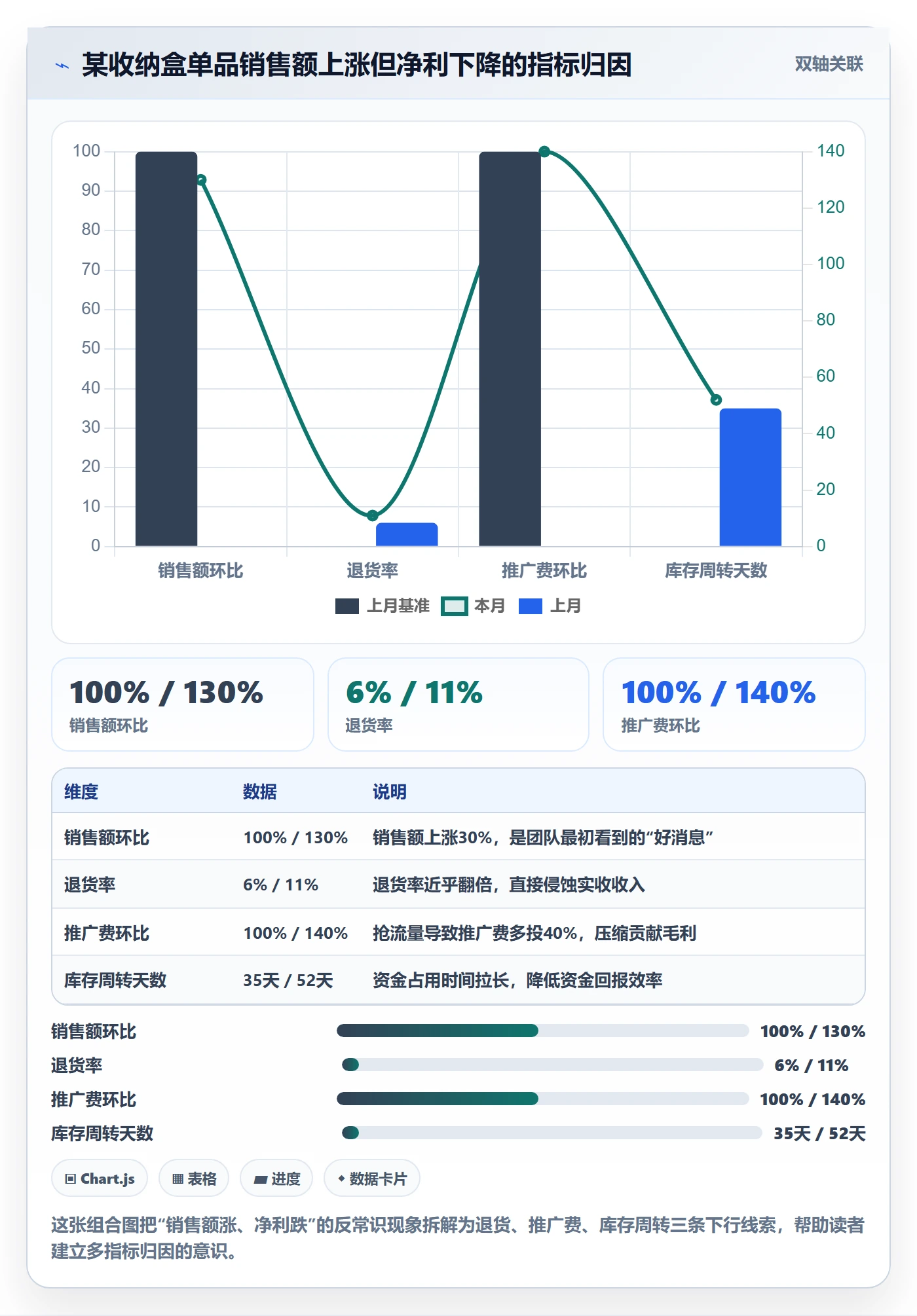917x1316 pixels.
Task: Click the line point at 退货率 low
Action: pos(372,515)
